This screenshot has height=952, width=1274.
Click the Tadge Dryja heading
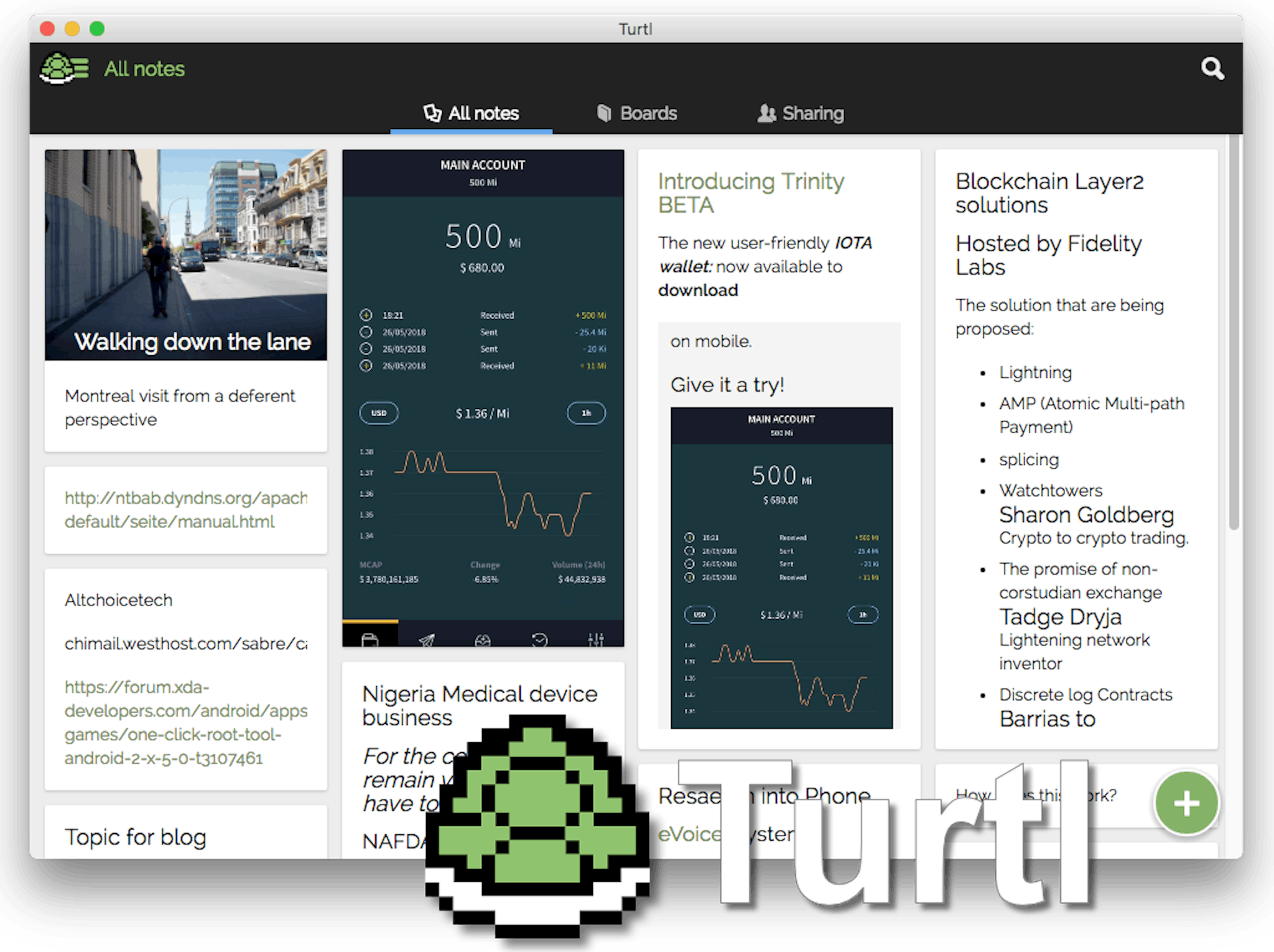(1060, 617)
